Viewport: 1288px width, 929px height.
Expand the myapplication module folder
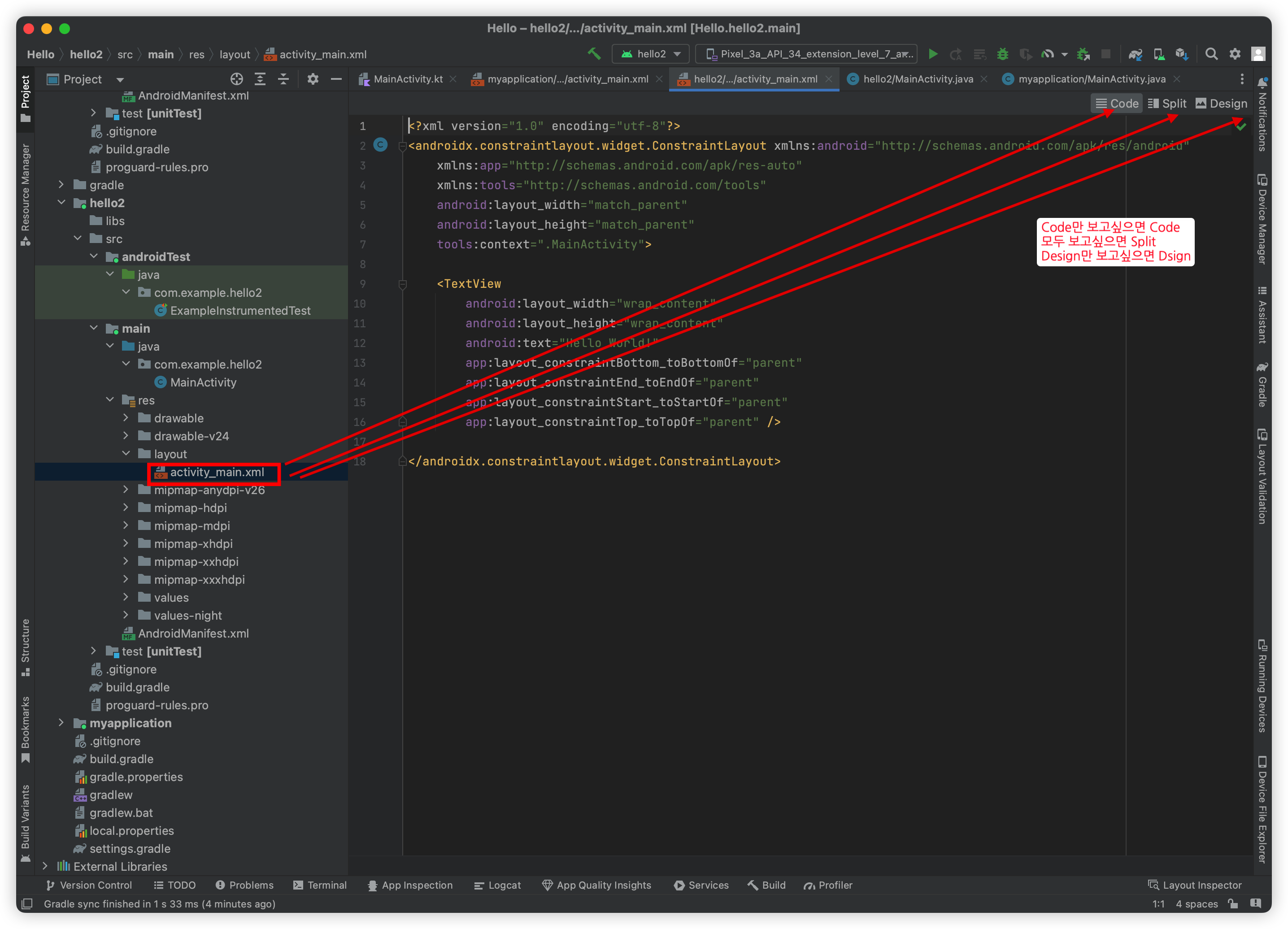[x=61, y=722]
